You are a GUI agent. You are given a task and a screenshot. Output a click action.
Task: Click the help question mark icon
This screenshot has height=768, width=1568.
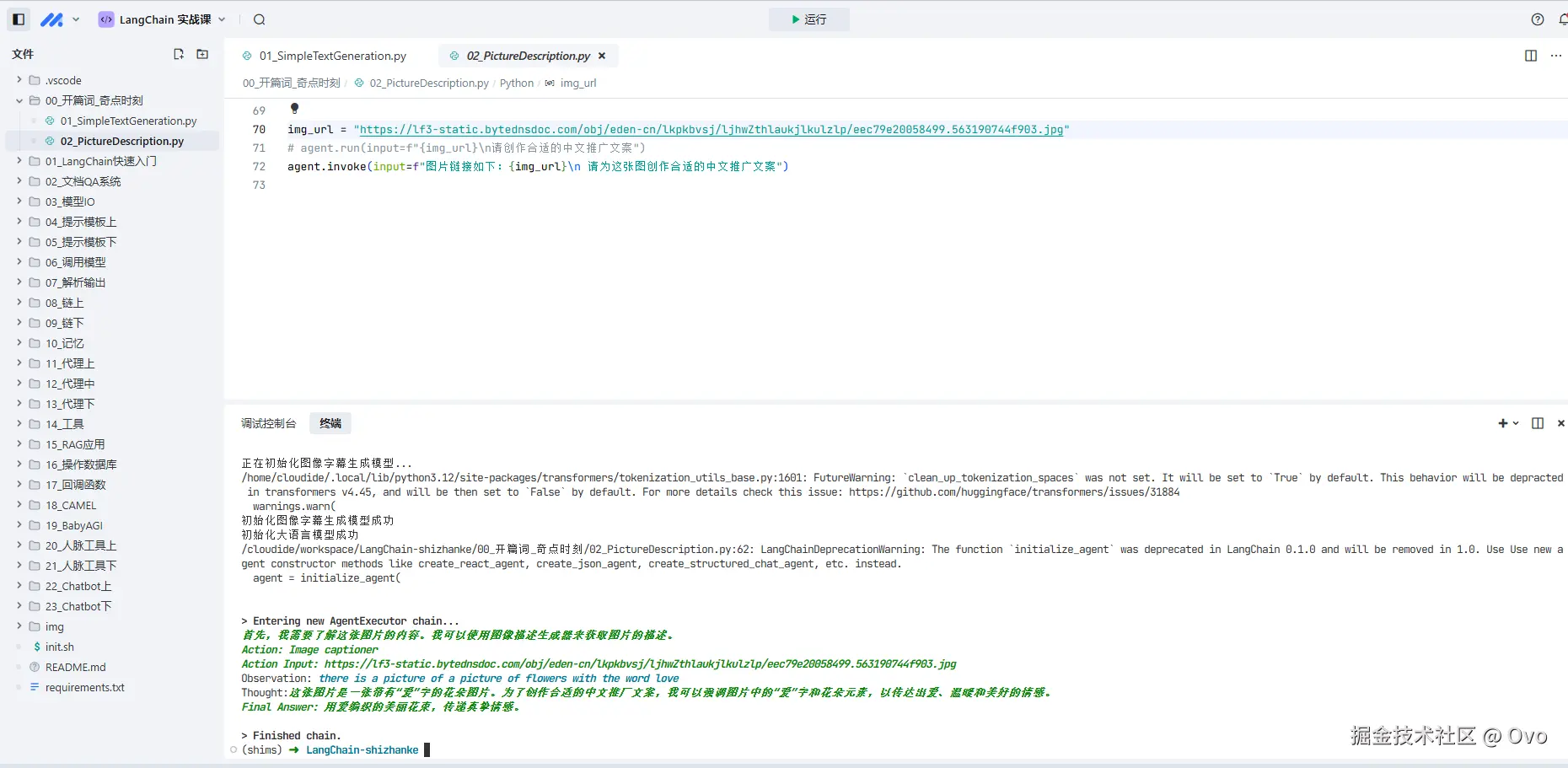(1538, 19)
